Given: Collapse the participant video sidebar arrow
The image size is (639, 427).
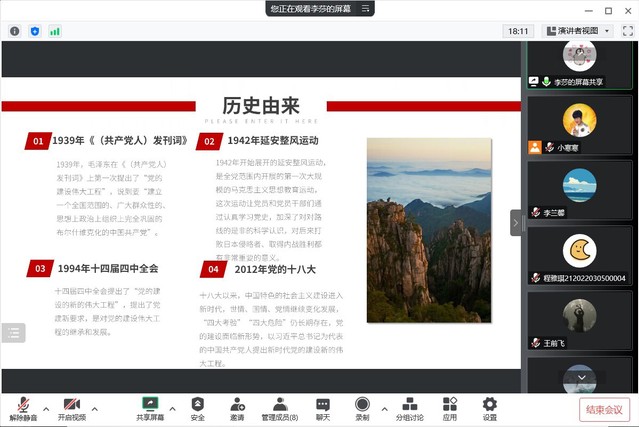Looking at the screenshot, I should coord(516,223).
